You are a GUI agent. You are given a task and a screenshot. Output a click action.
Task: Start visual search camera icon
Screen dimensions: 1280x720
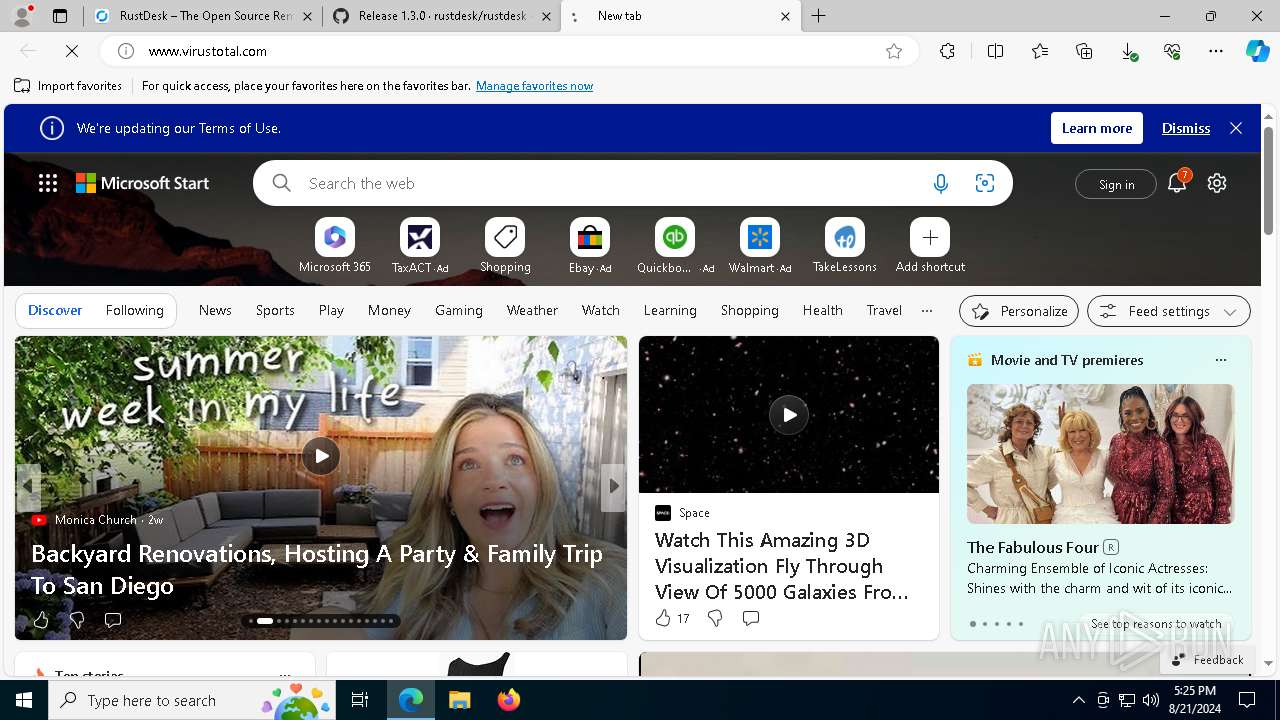(985, 183)
